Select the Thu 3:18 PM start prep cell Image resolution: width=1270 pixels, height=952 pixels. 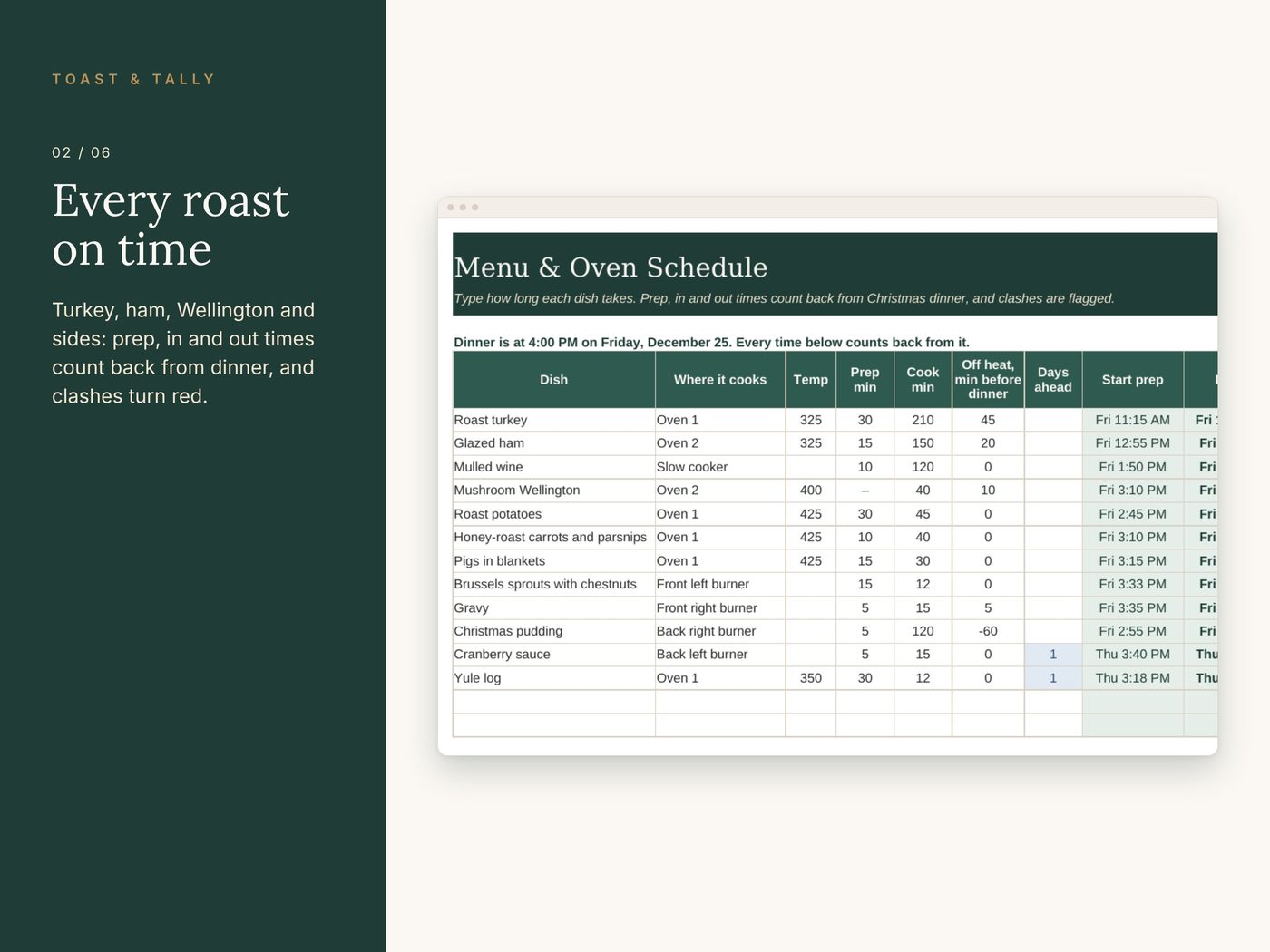click(1133, 678)
